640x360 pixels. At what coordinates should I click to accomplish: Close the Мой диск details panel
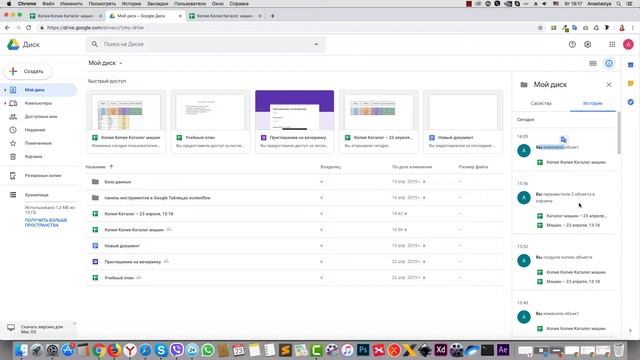pyautogui.click(x=609, y=84)
